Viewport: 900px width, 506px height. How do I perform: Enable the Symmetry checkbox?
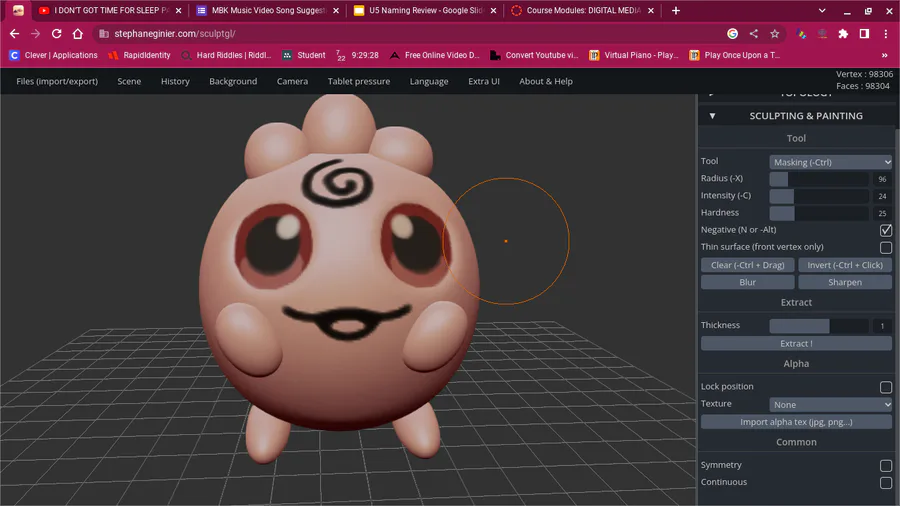click(x=886, y=465)
